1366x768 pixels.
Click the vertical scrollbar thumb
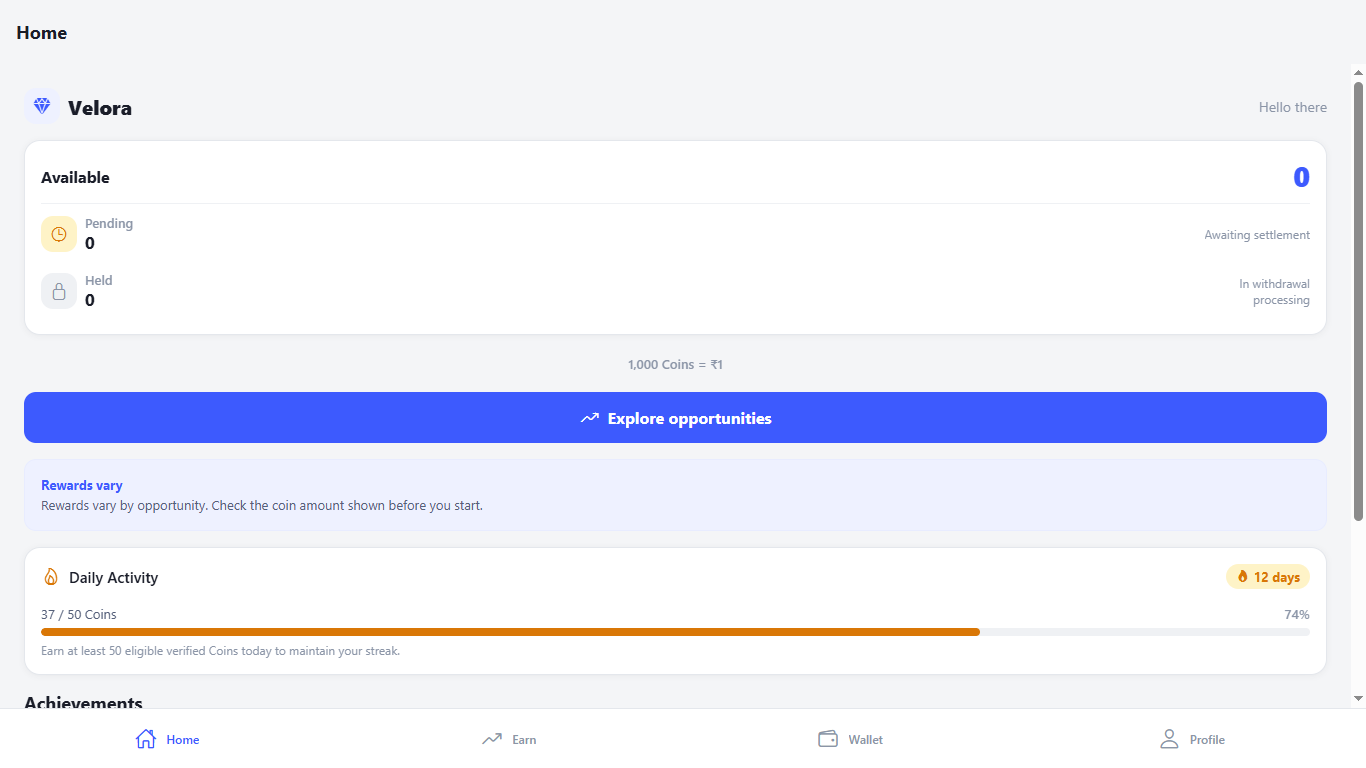tap(1358, 301)
